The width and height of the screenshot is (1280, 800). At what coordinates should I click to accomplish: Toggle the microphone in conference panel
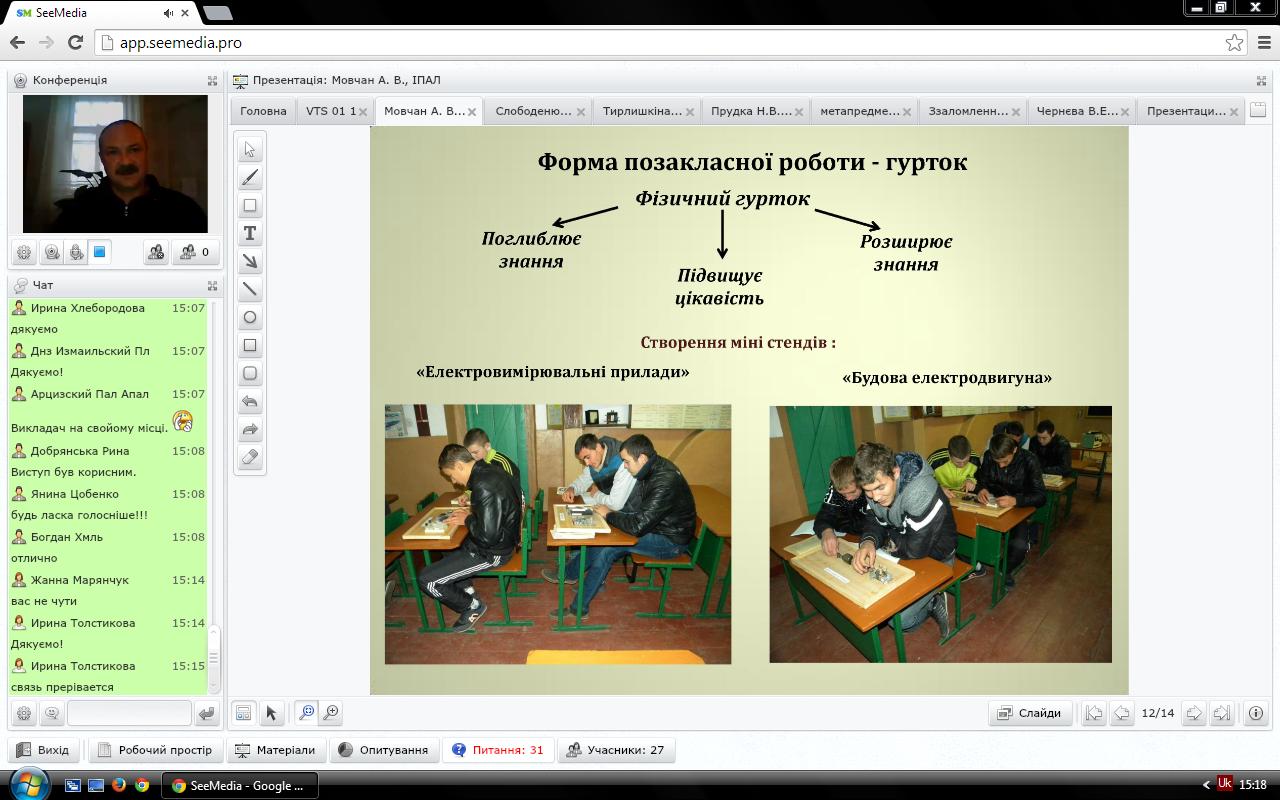[76, 253]
